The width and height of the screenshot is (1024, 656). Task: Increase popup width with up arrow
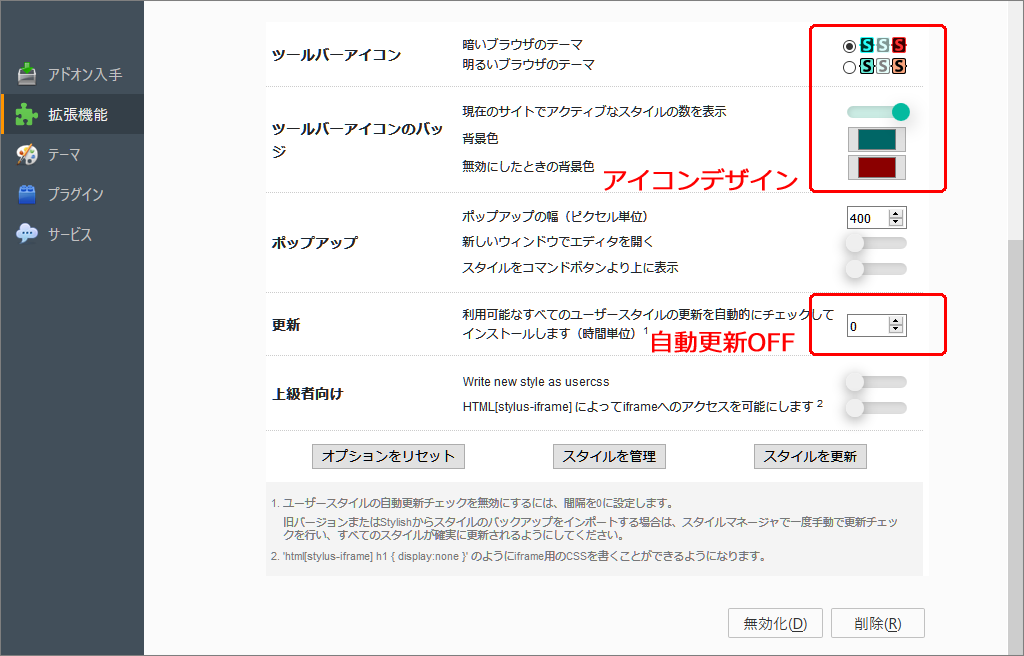(x=896, y=213)
